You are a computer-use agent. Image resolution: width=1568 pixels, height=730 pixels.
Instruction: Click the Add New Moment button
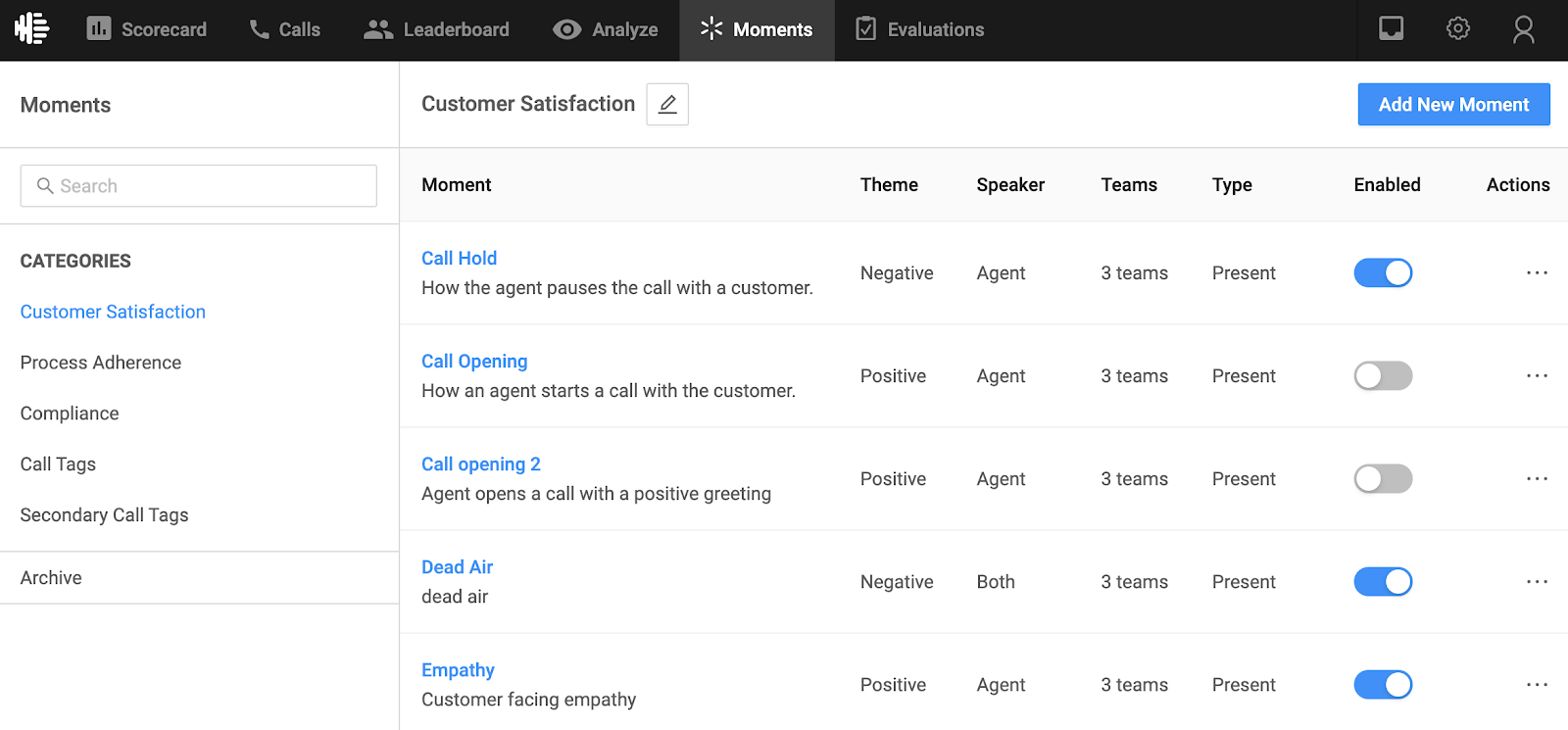[x=1453, y=105]
